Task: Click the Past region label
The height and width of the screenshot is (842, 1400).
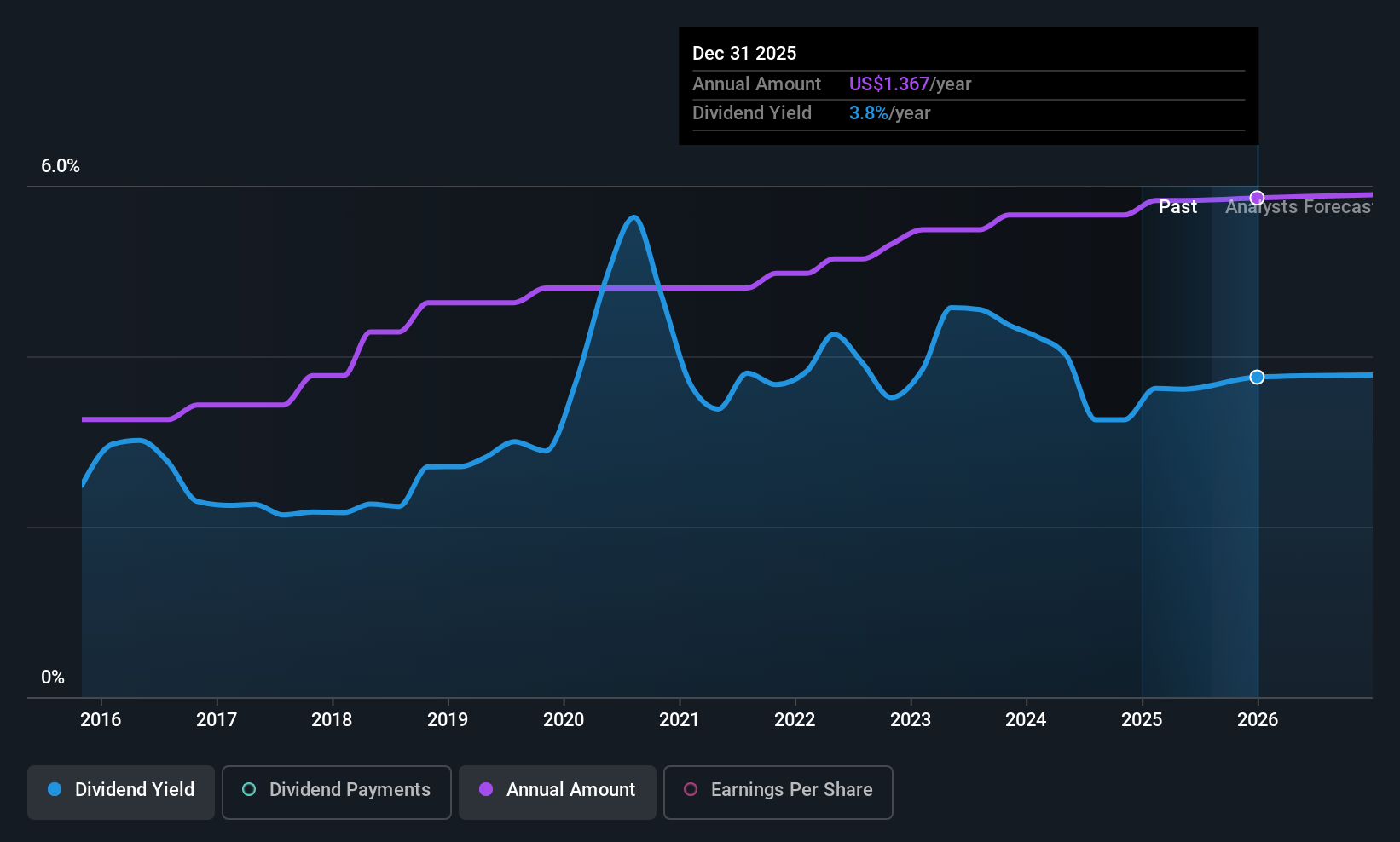Action: click(x=1177, y=207)
